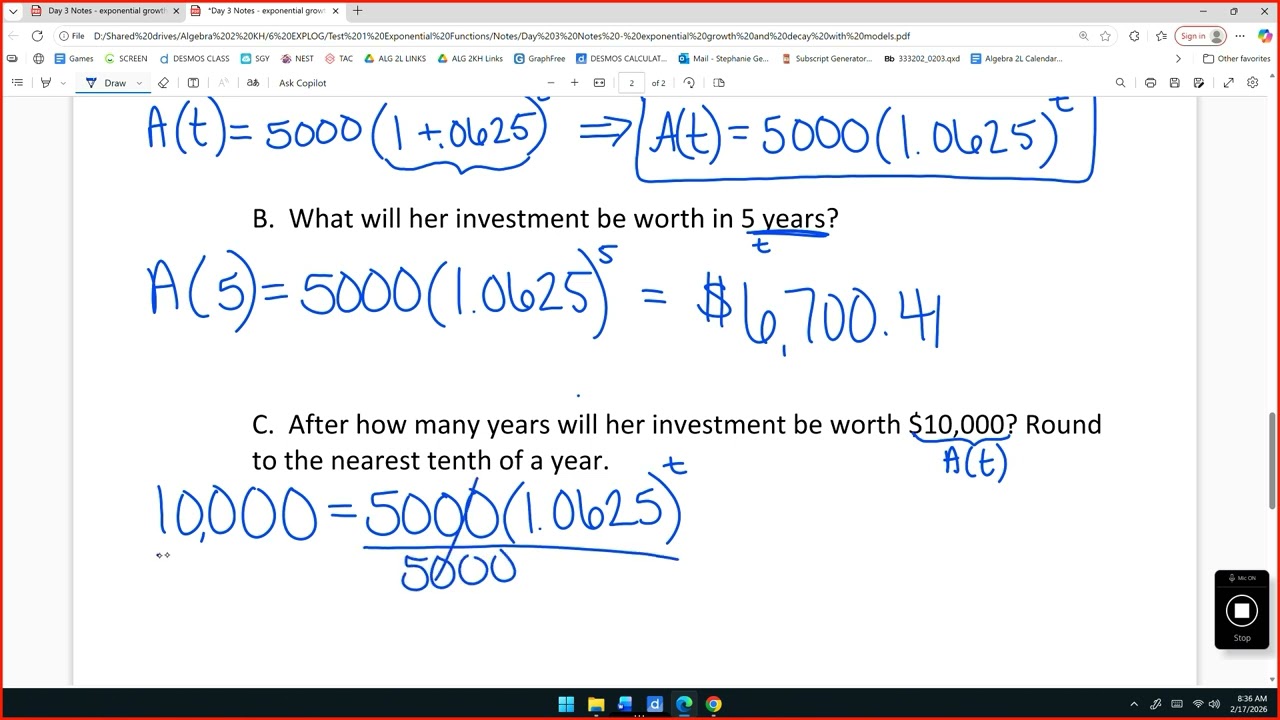Image resolution: width=1280 pixels, height=720 pixels.
Task: Open the Translate tool
Action: (x=253, y=83)
